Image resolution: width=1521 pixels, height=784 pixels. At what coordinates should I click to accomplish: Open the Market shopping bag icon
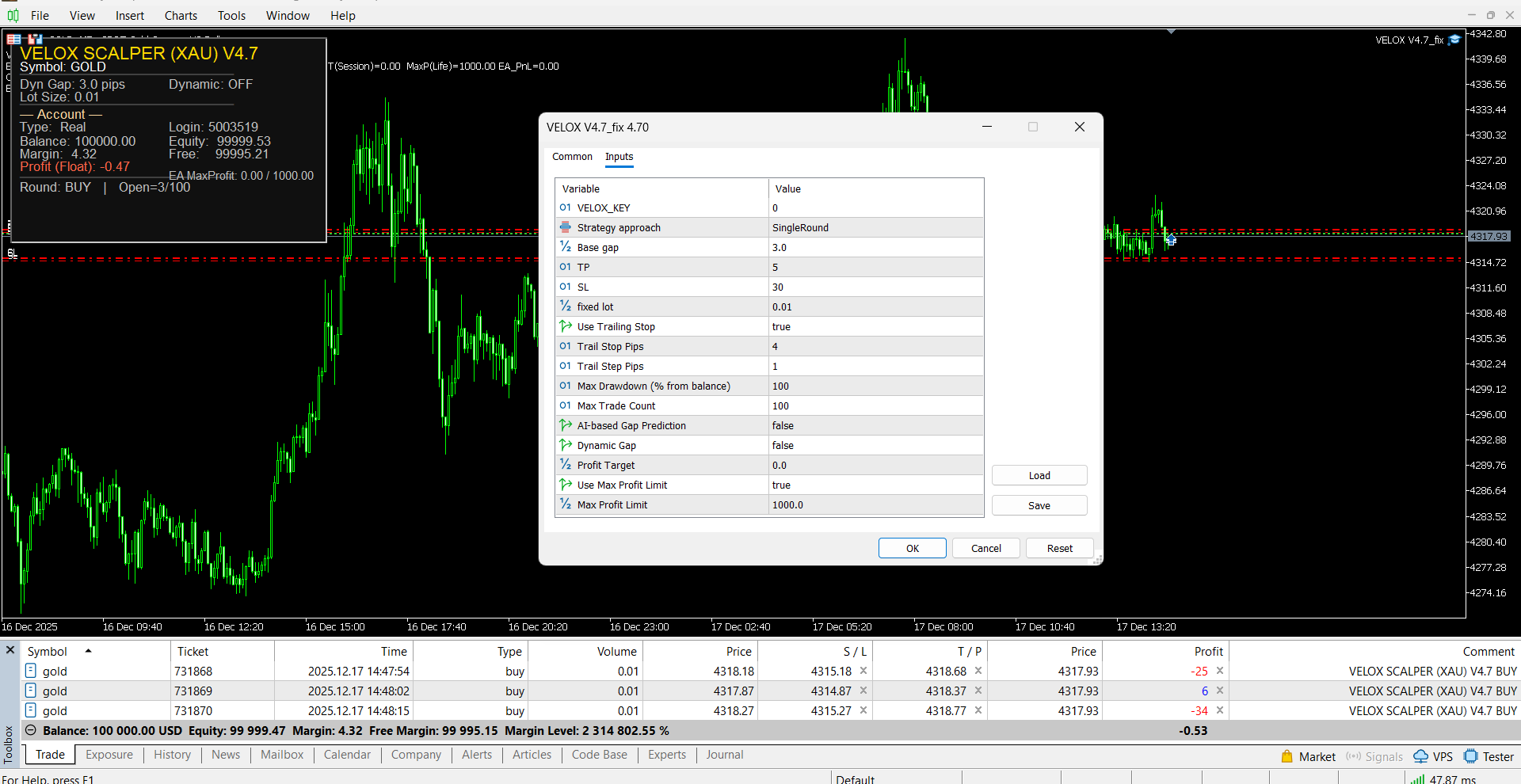tap(1287, 756)
